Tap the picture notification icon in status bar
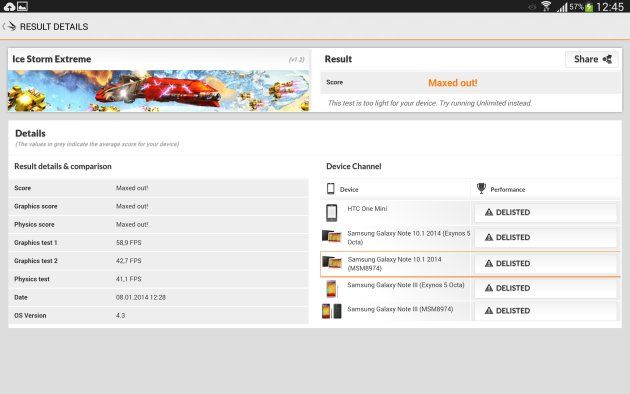This screenshot has height=394, width=630. (x=22, y=6)
